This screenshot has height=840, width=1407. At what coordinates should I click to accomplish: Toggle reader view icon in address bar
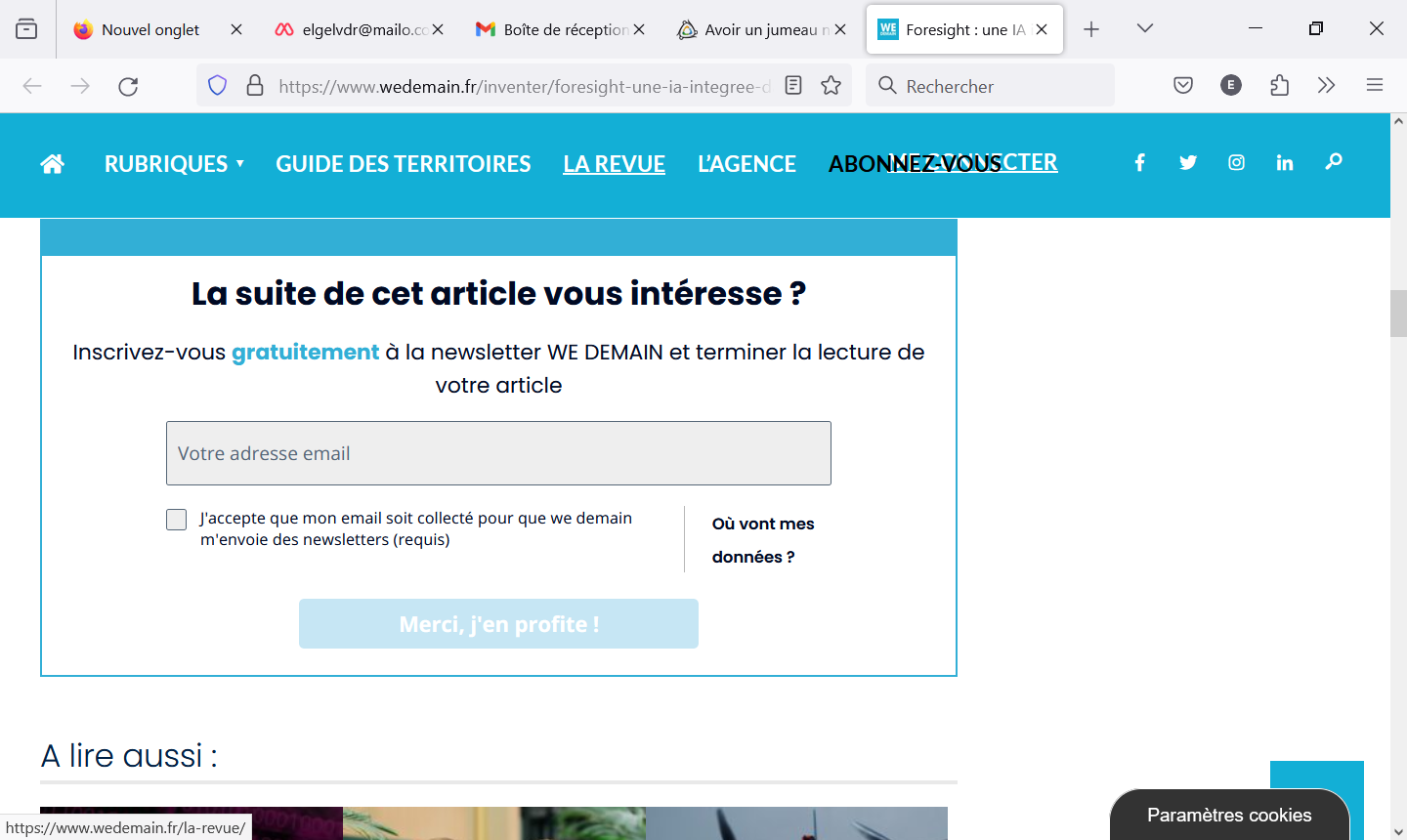(793, 86)
